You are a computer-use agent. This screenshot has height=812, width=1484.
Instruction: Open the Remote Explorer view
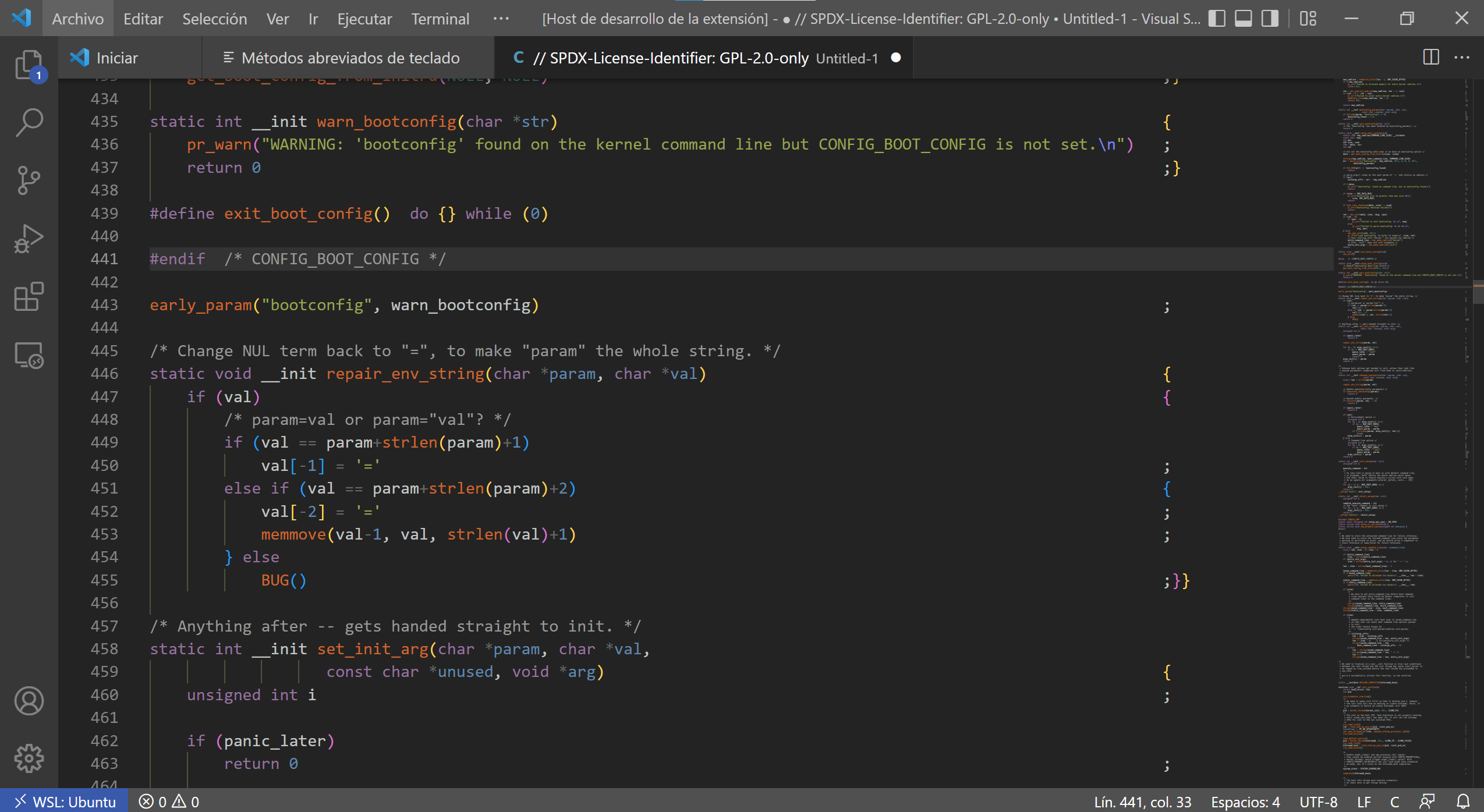[x=29, y=356]
